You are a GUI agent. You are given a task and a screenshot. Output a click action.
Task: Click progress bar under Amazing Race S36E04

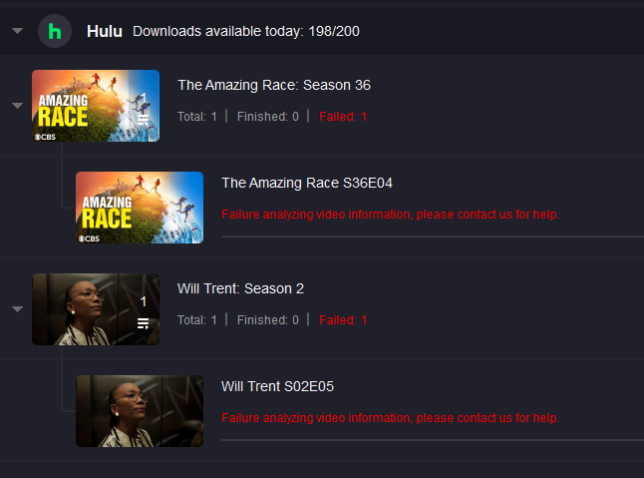(432, 237)
